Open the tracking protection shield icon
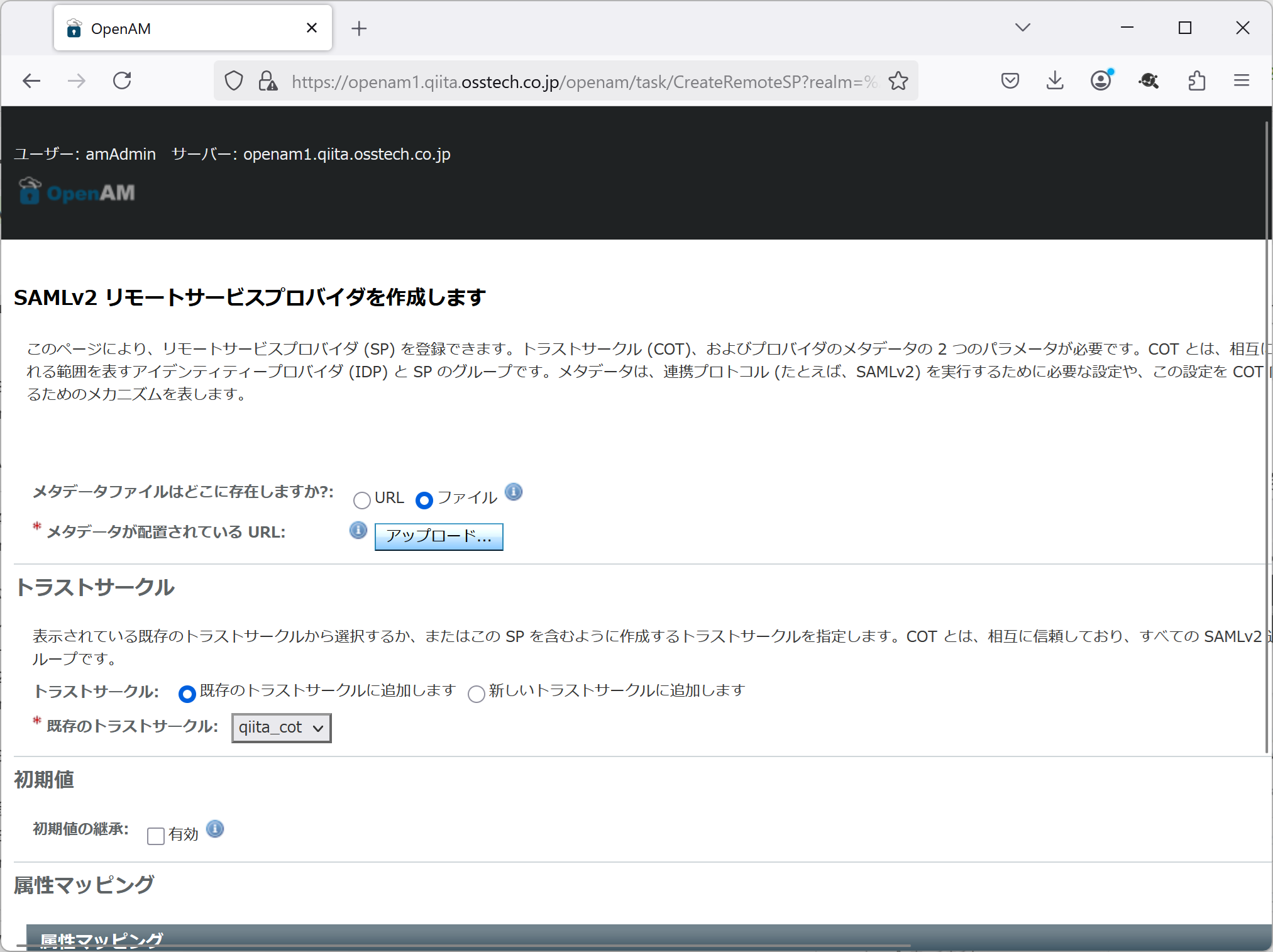The image size is (1273, 952). coord(233,80)
